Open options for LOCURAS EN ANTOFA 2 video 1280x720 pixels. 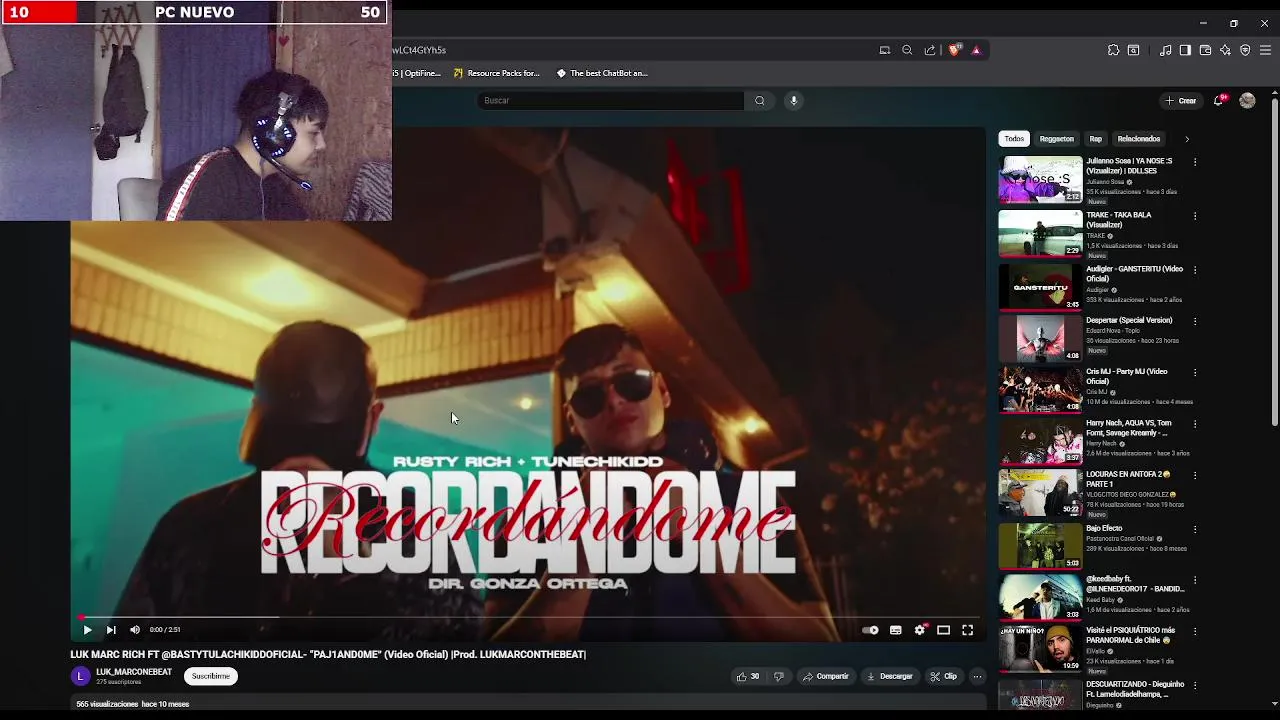[x=1195, y=476]
